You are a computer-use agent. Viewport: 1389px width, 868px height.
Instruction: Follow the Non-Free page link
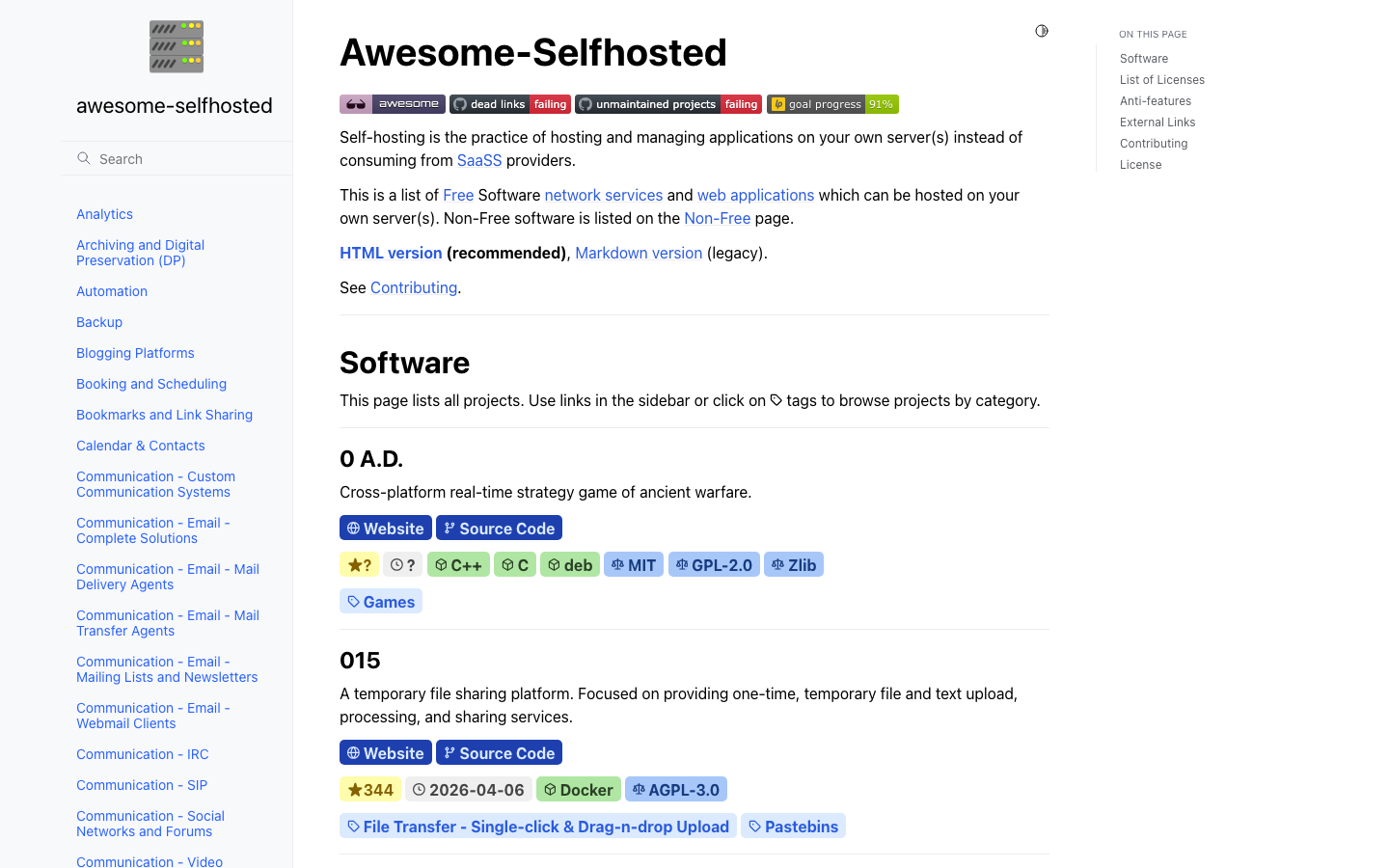(x=717, y=218)
